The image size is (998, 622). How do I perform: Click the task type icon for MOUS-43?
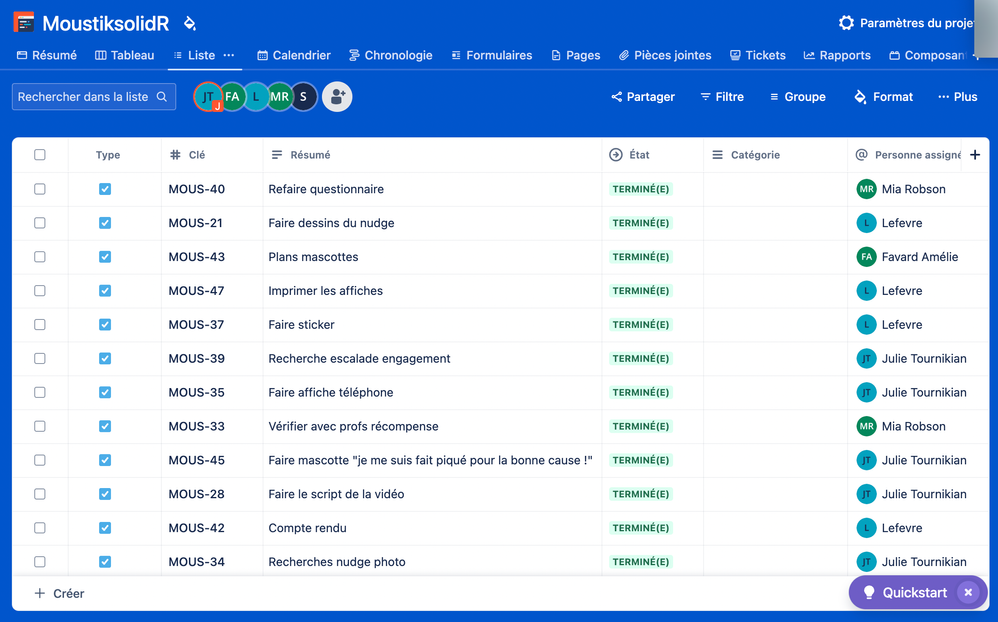(x=105, y=257)
